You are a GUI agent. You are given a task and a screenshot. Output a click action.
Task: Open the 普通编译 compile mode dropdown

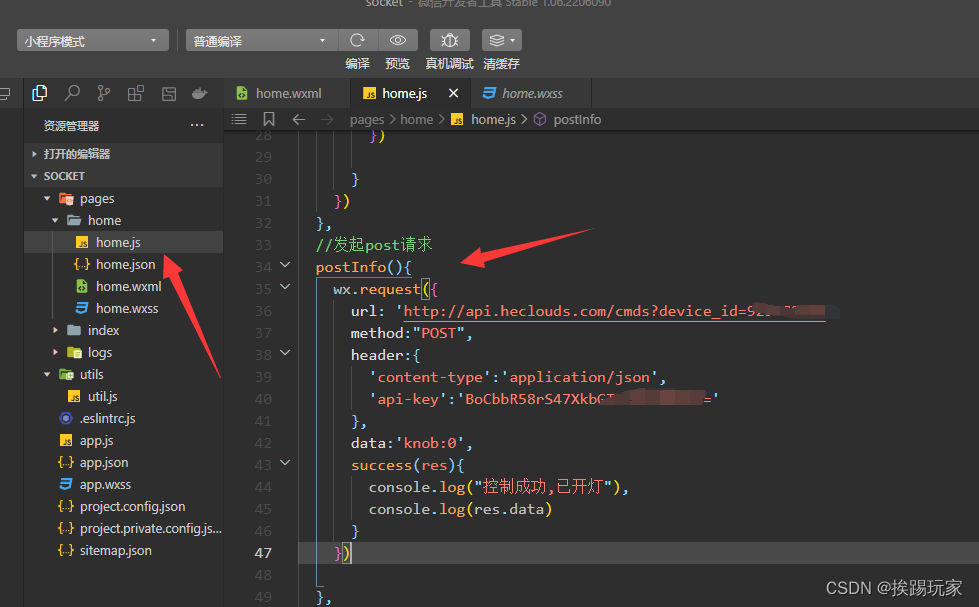[262, 41]
